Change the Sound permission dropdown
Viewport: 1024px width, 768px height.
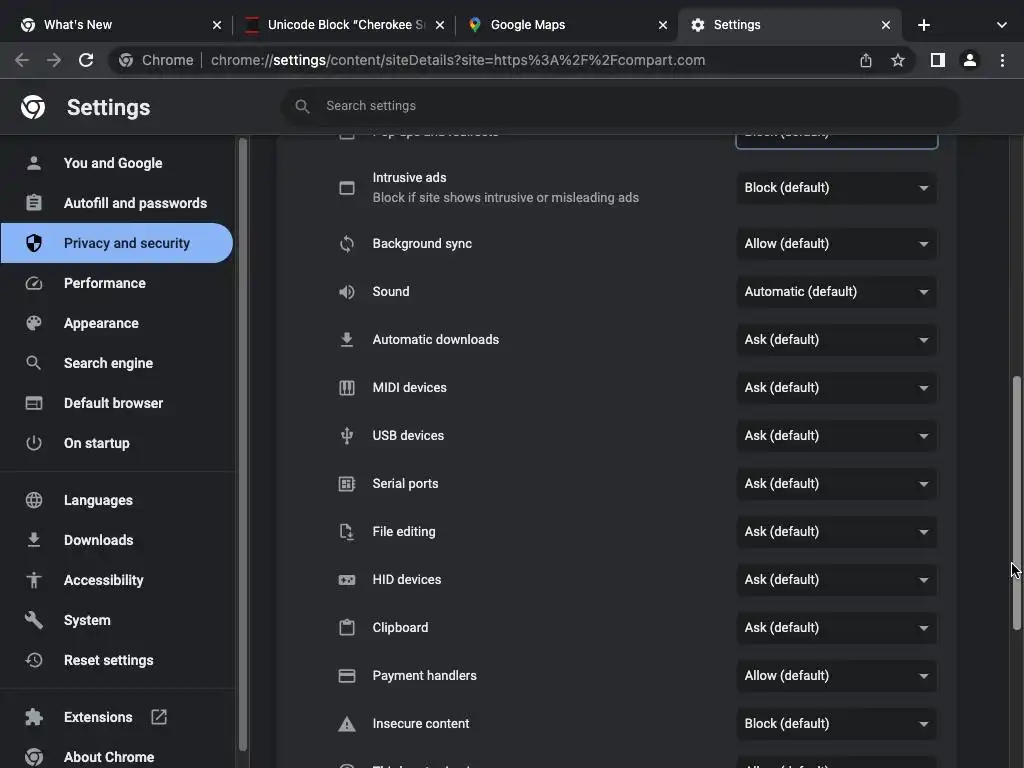(x=836, y=292)
